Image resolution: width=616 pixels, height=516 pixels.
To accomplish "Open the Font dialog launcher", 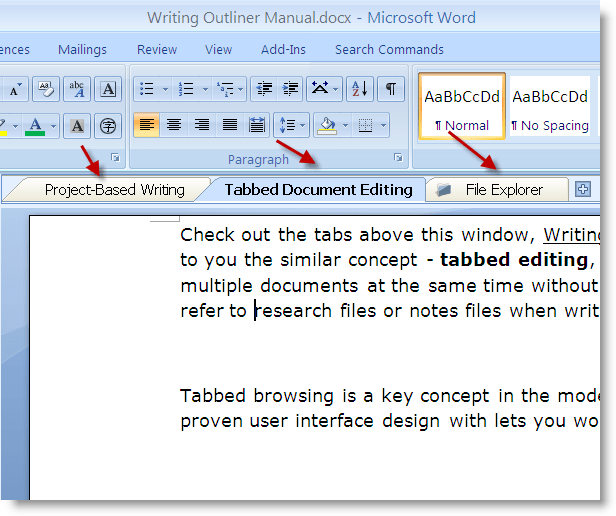I will click(116, 158).
